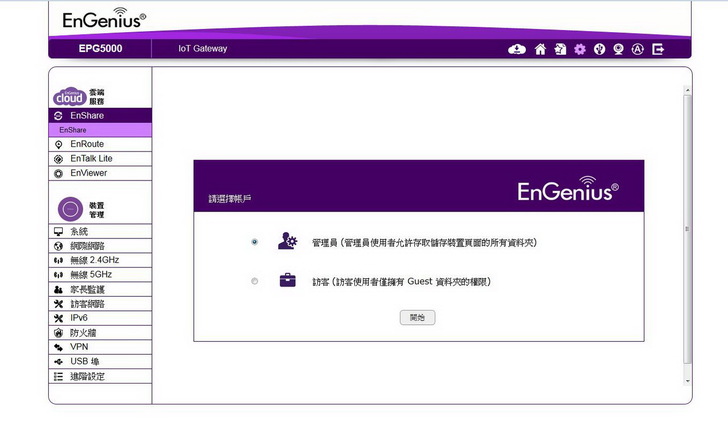Click the administrator user-gear icon

coord(287,240)
